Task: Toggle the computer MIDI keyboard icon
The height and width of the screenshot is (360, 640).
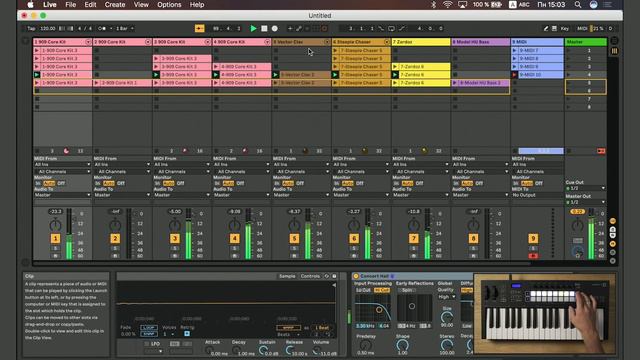Action: 554,29
